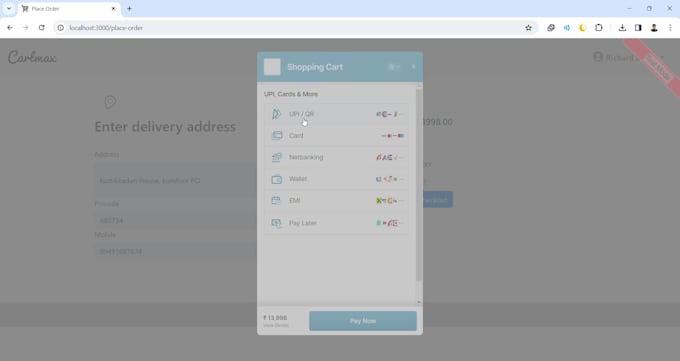680x361 pixels.
Task: Click the ₹13,998 amount text
Action: tap(275, 318)
